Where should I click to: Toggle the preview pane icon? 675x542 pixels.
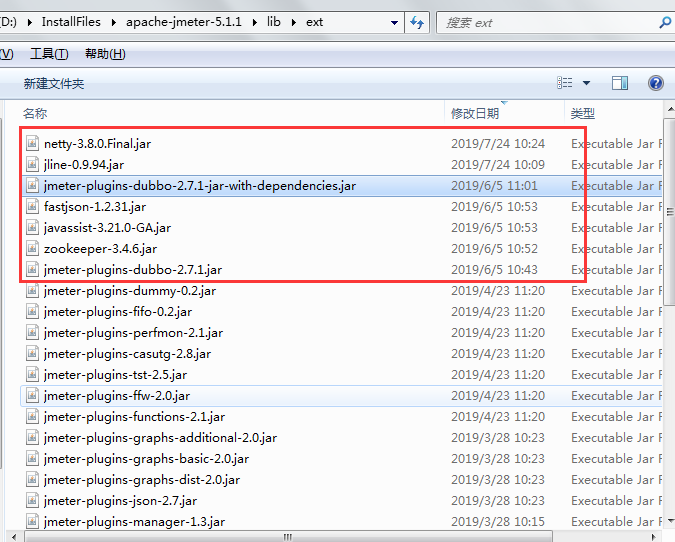pyautogui.click(x=620, y=83)
